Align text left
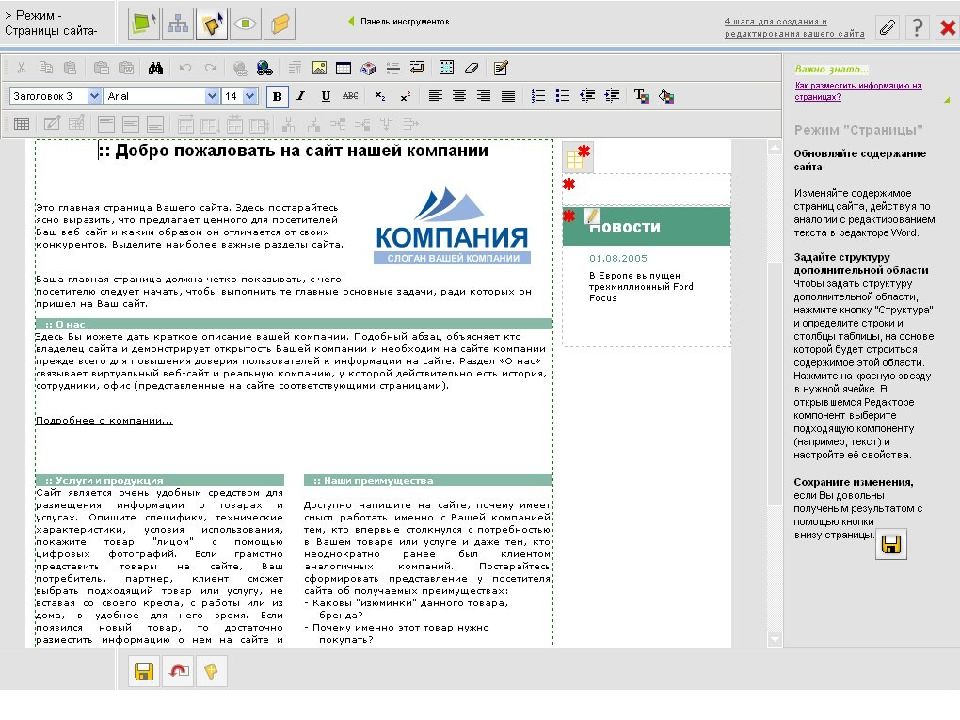The width and height of the screenshot is (960, 720). coord(435,96)
